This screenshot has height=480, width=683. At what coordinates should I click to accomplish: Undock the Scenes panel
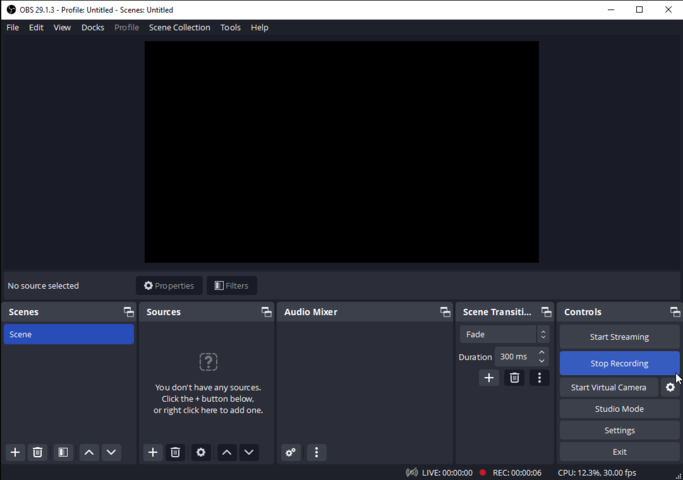pyautogui.click(x=128, y=312)
